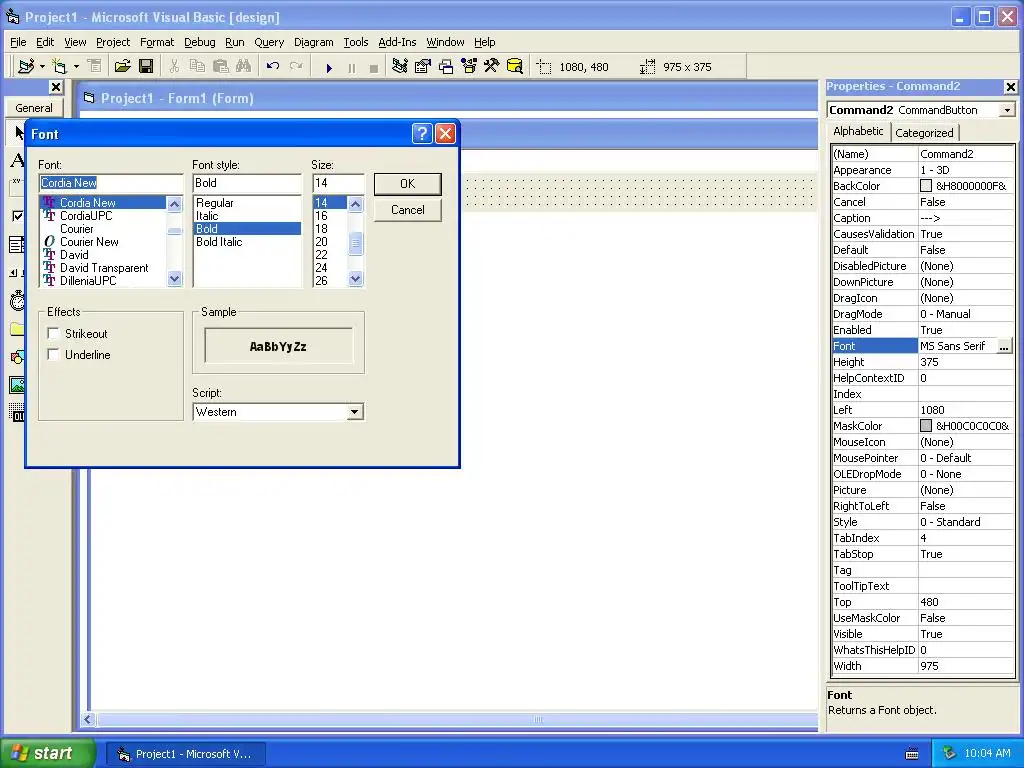Select 'Bold Italic' in the font style list
The height and width of the screenshot is (768, 1024).
point(219,242)
